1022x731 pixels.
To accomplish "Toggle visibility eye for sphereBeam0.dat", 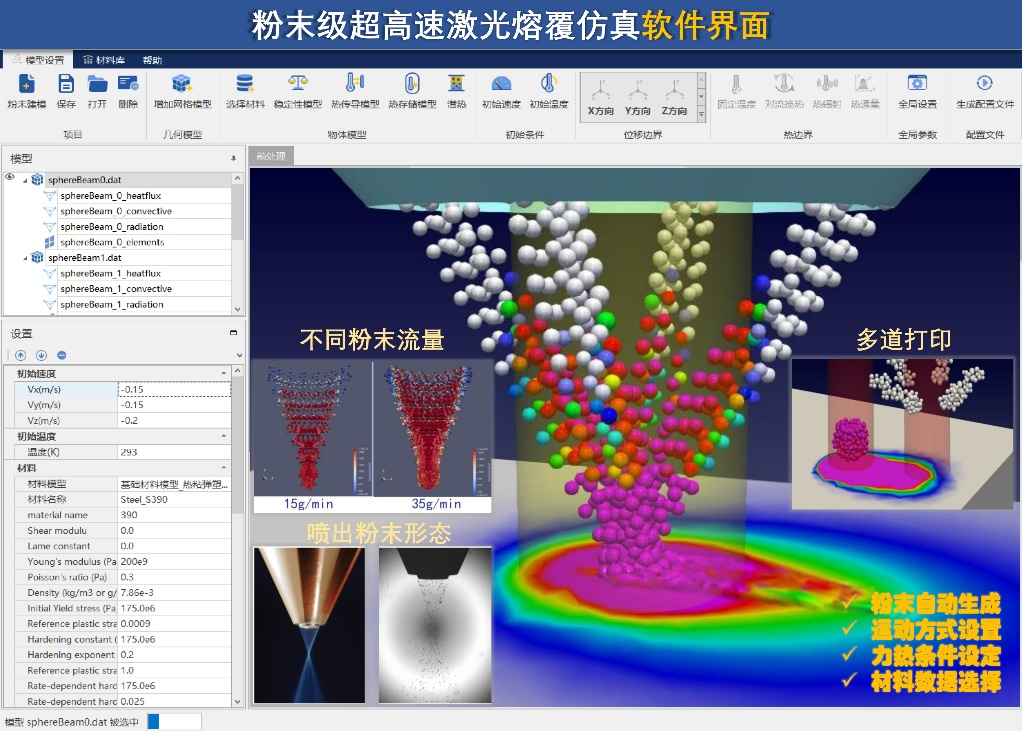I will [10, 177].
